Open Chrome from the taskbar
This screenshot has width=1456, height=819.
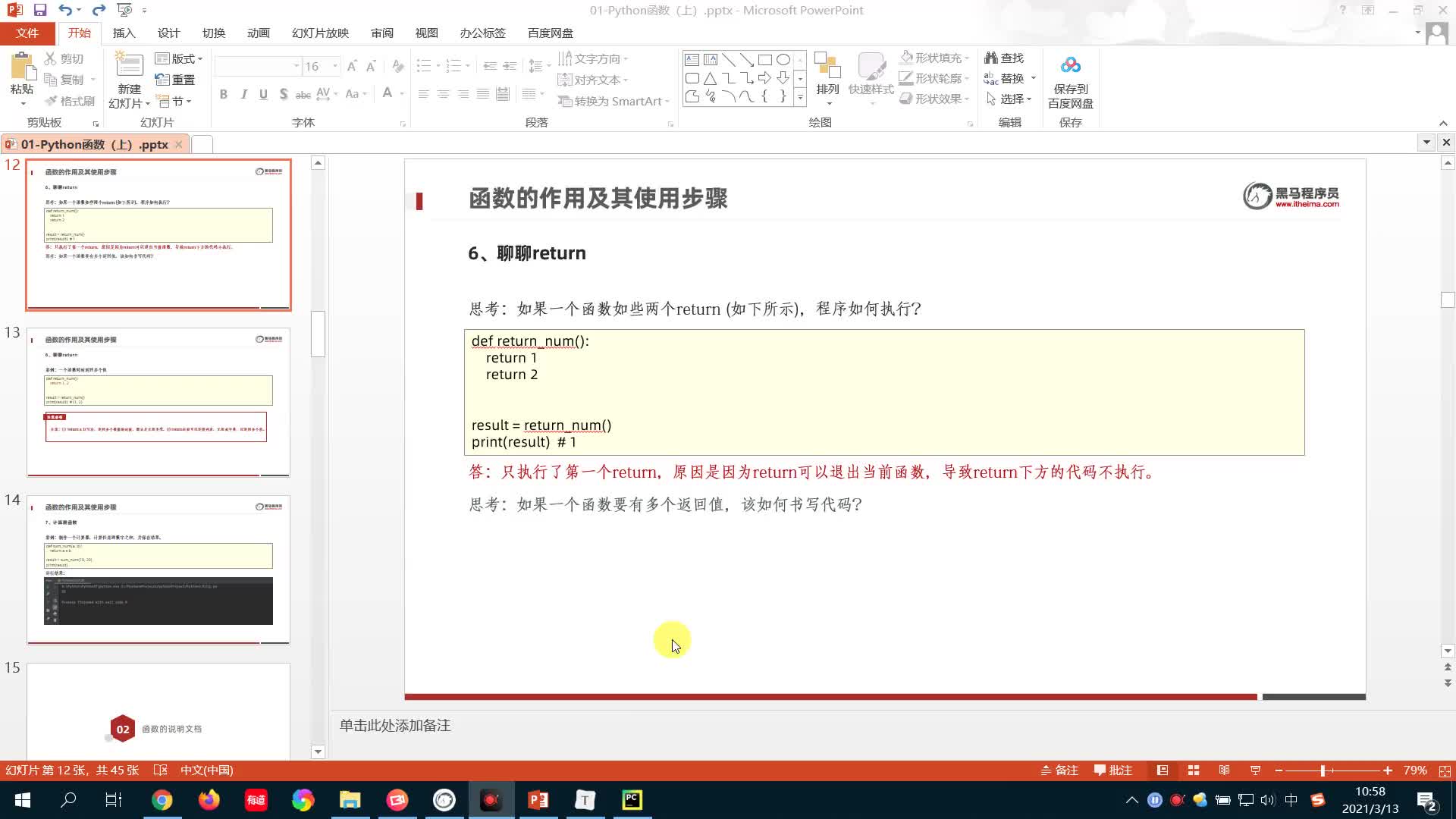coord(162,800)
